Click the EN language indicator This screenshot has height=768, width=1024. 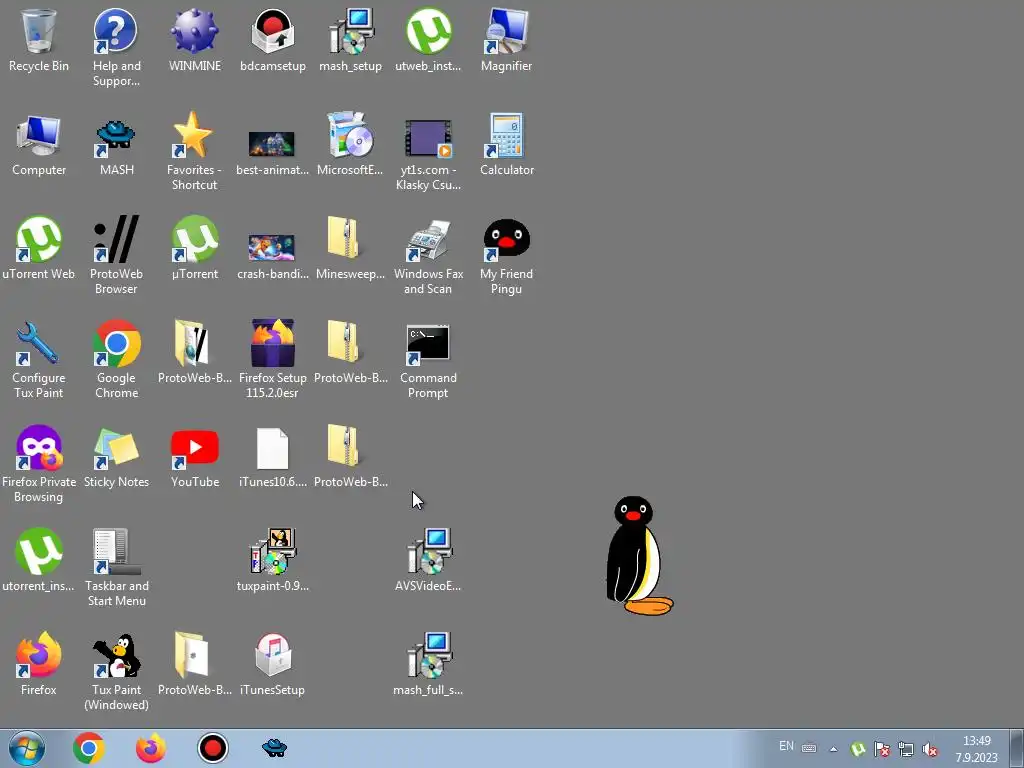(786, 746)
